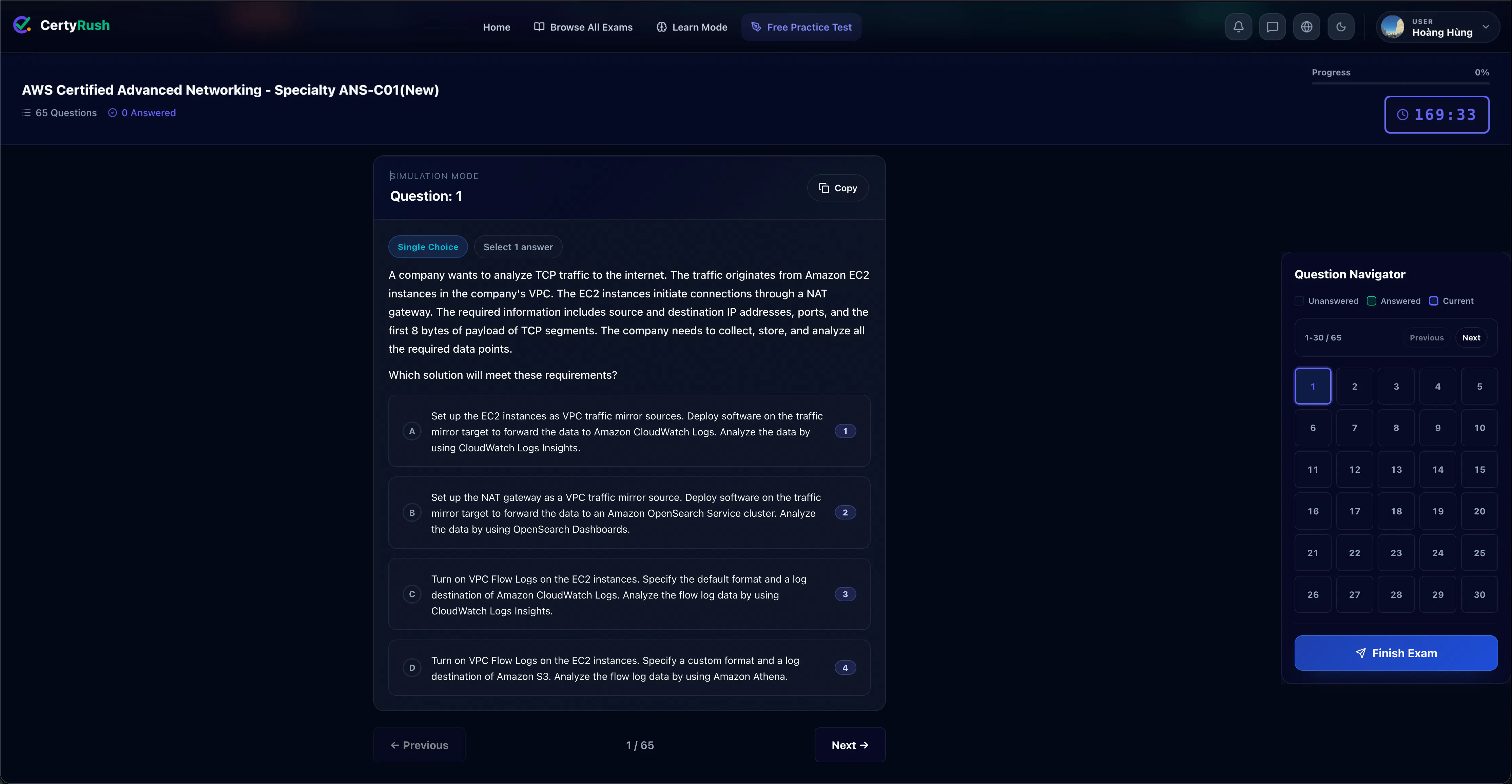Jump to question 19 in navigator
1512x784 pixels.
tap(1438, 511)
